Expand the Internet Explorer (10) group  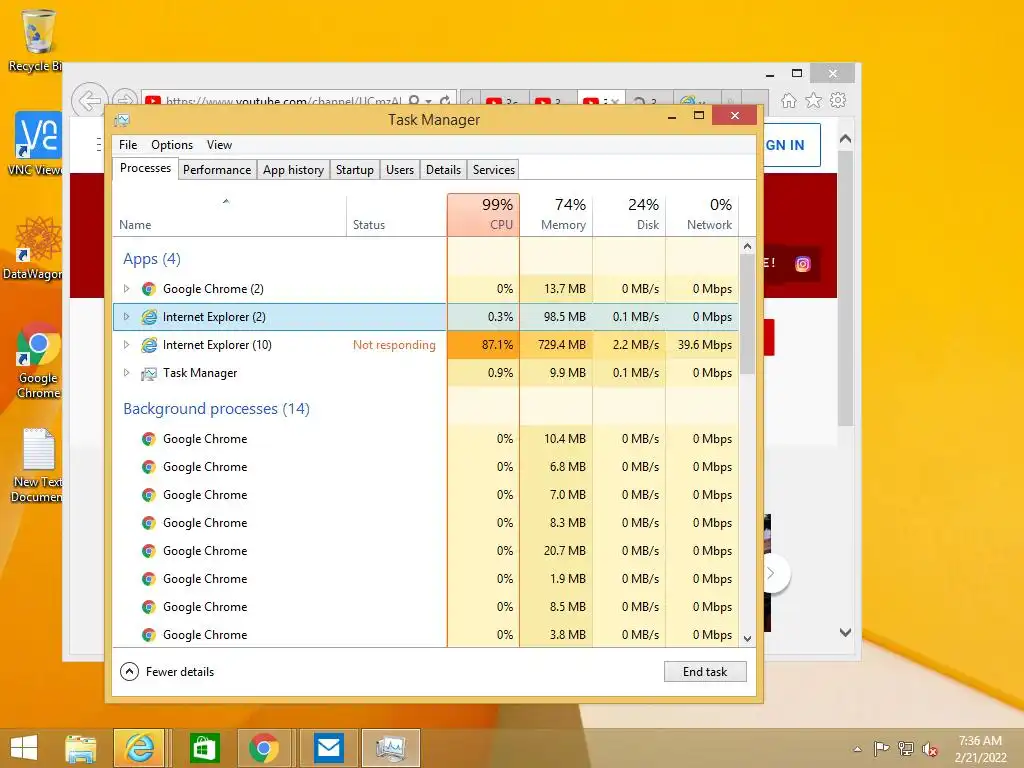126,345
